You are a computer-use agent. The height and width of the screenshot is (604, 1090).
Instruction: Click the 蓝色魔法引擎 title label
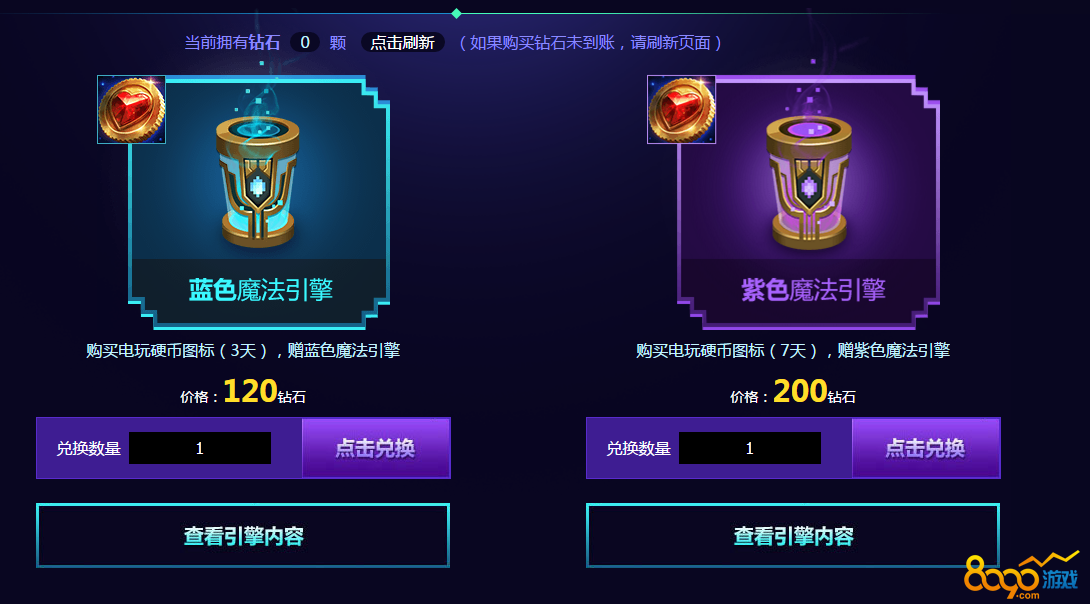click(x=261, y=290)
